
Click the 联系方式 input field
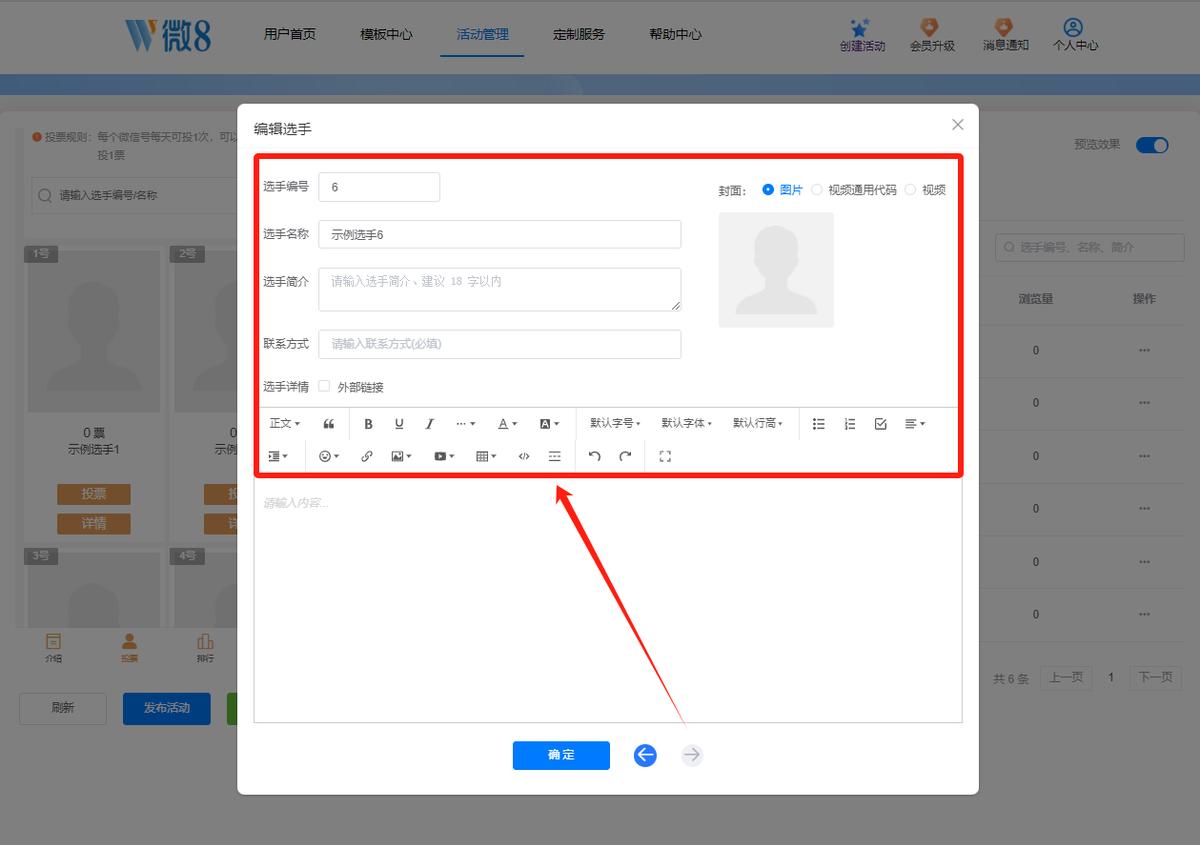[x=500, y=344]
